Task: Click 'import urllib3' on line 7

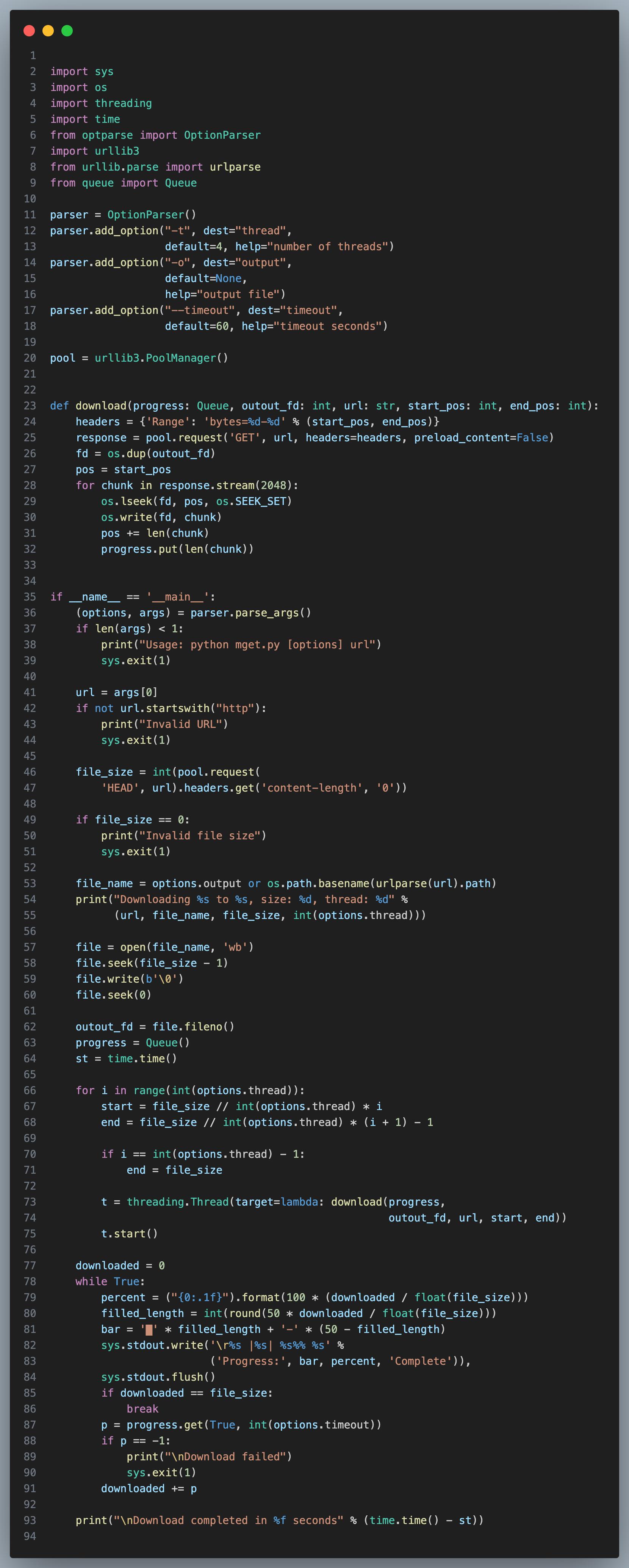Action: tap(94, 151)
